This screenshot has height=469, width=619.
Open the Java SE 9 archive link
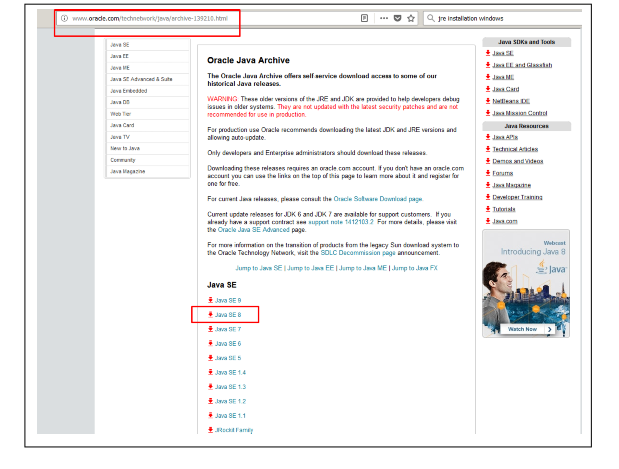228,300
